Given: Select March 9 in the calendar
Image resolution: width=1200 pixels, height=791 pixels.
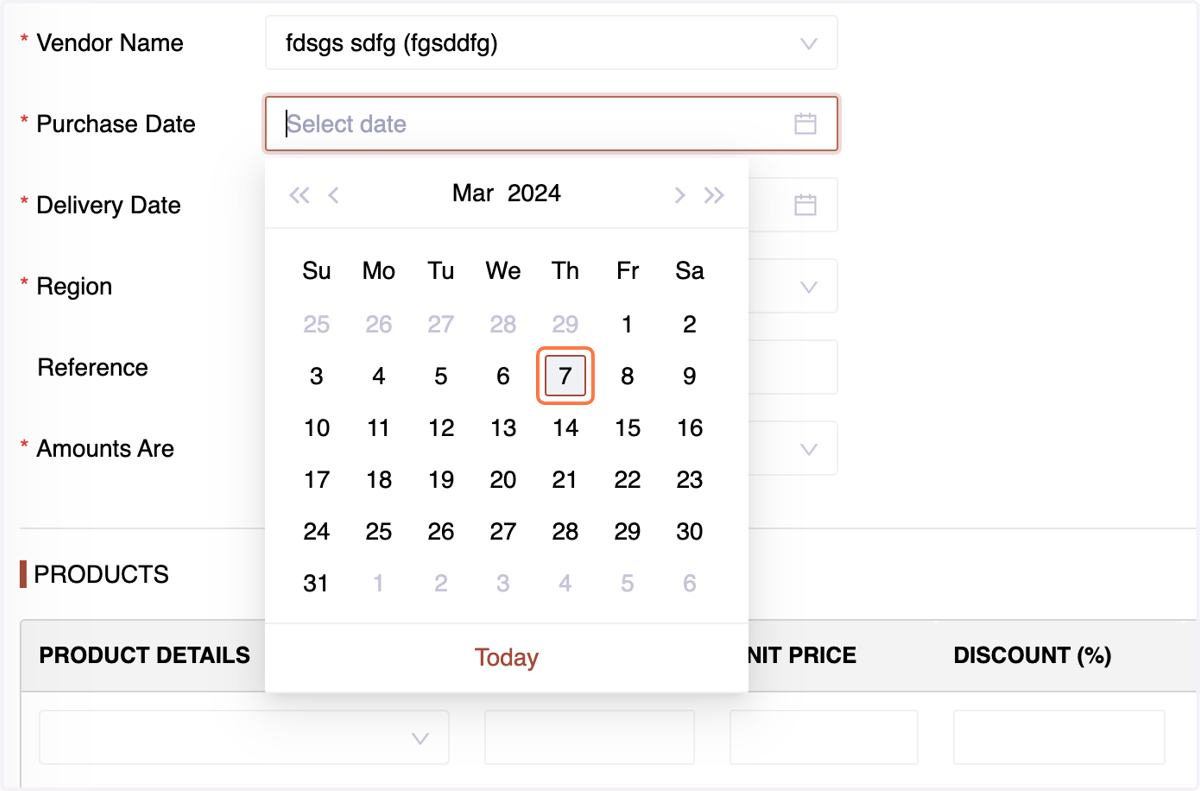Looking at the screenshot, I should (x=689, y=376).
